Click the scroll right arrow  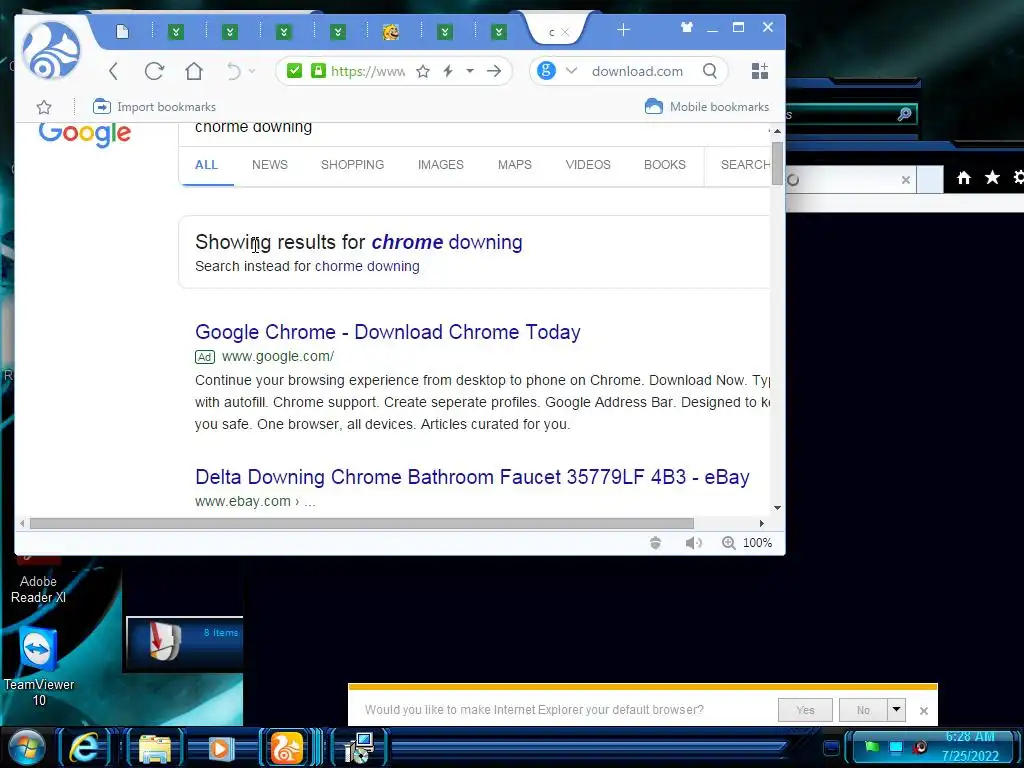(761, 523)
